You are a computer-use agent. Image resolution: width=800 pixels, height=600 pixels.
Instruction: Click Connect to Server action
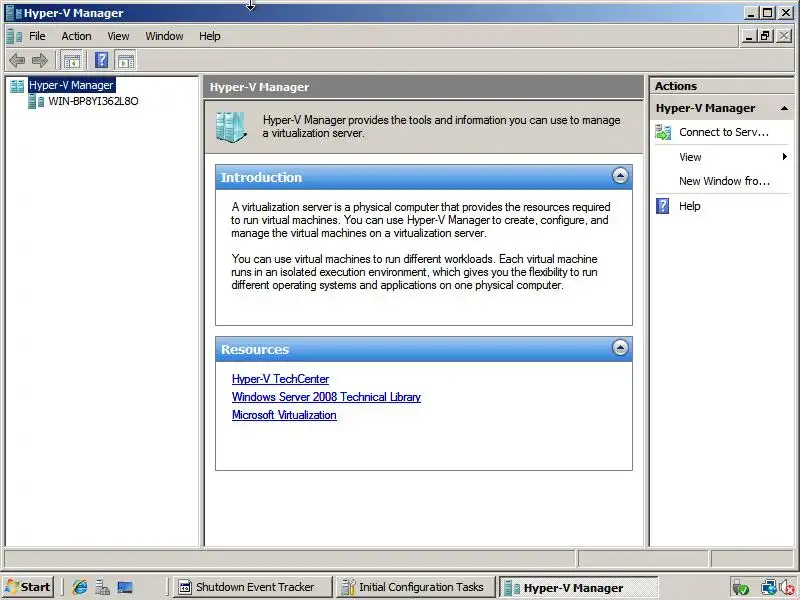point(723,132)
